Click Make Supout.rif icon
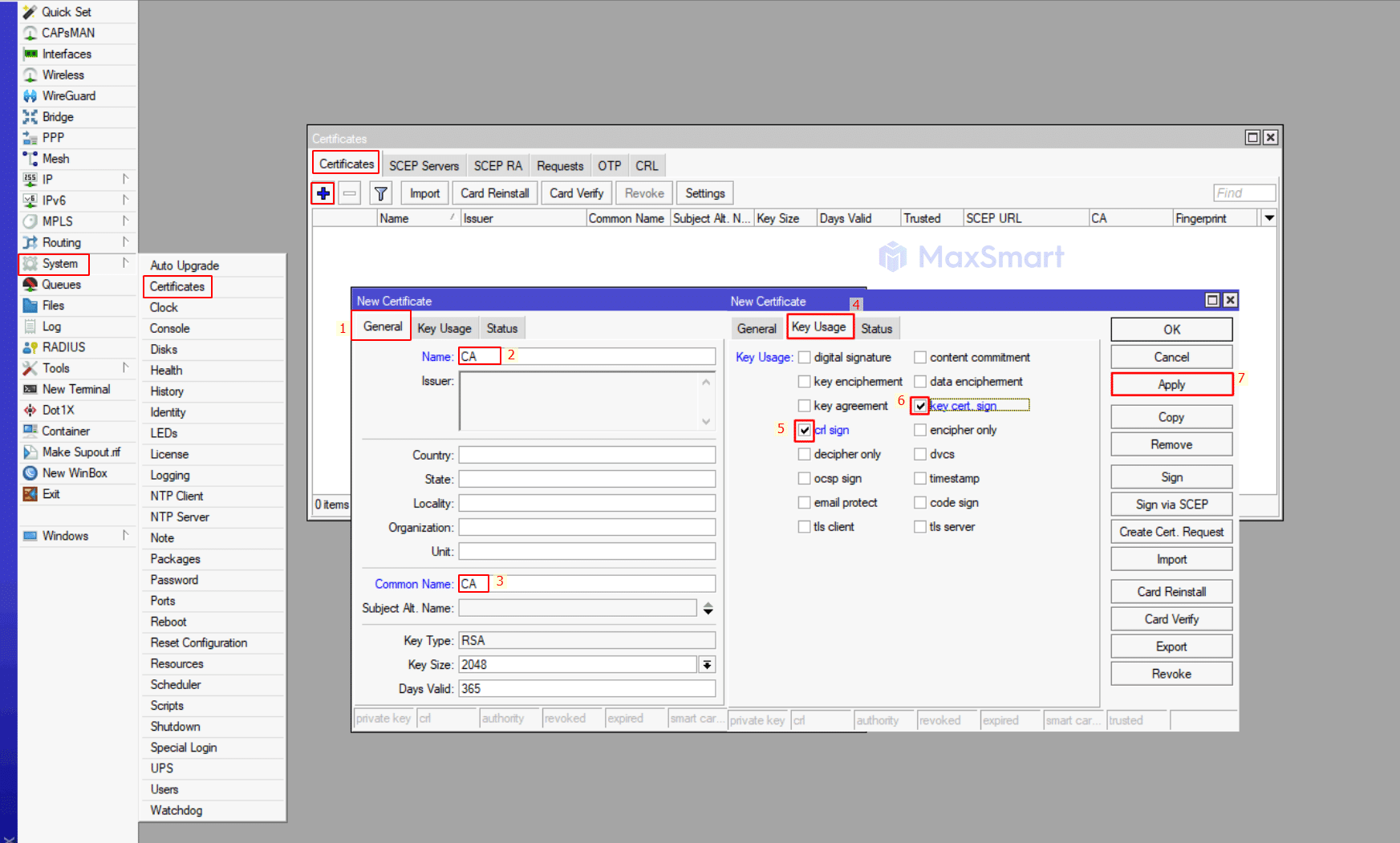 coord(30,452)
